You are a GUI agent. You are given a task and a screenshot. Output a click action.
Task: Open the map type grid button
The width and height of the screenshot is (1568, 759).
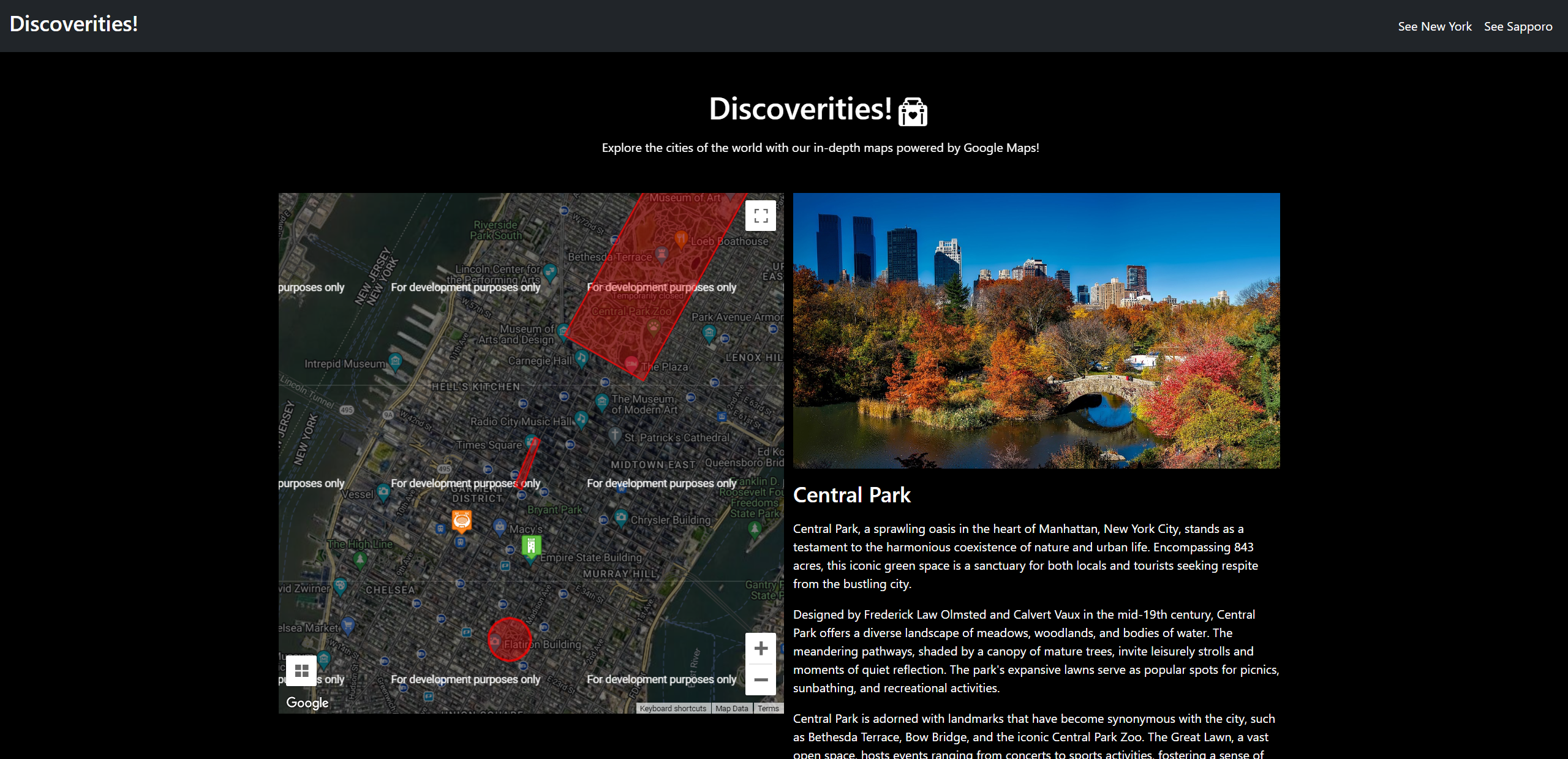coord(301,671)
